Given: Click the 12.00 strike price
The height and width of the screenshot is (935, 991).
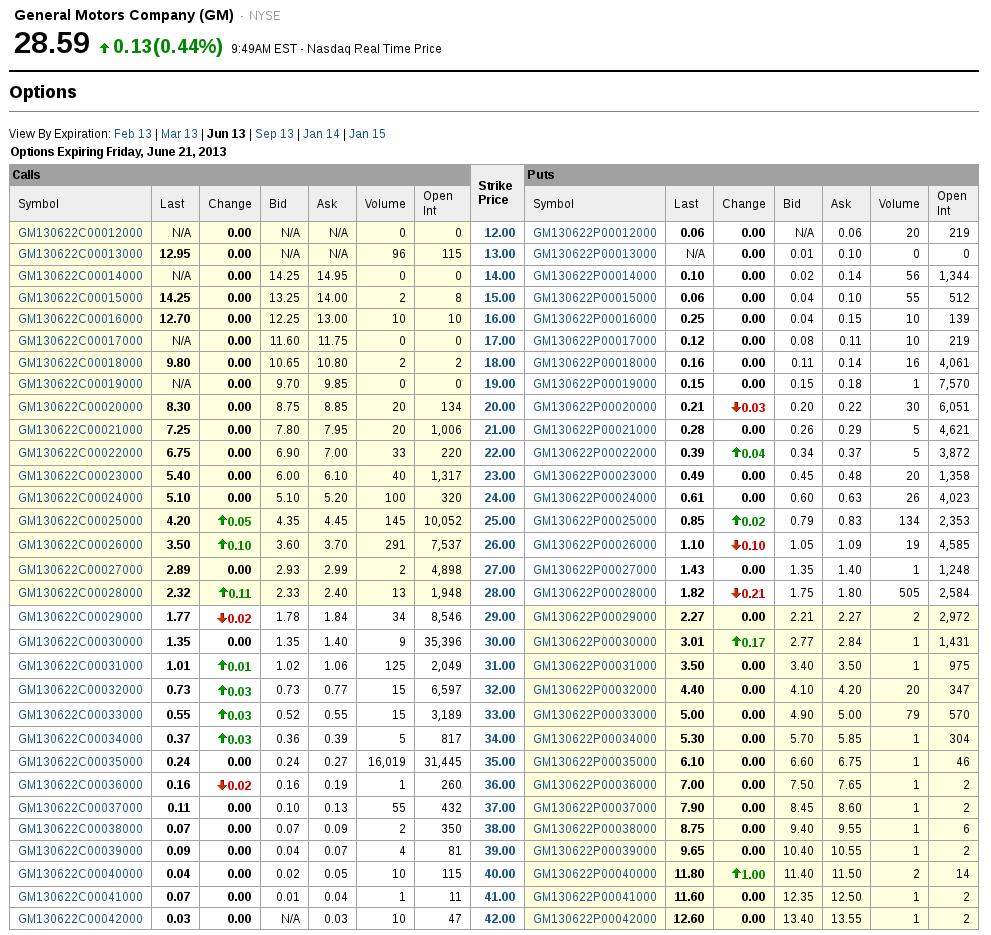Looking at the screenshot, I should pyautogui.click(x=499, y=233).
